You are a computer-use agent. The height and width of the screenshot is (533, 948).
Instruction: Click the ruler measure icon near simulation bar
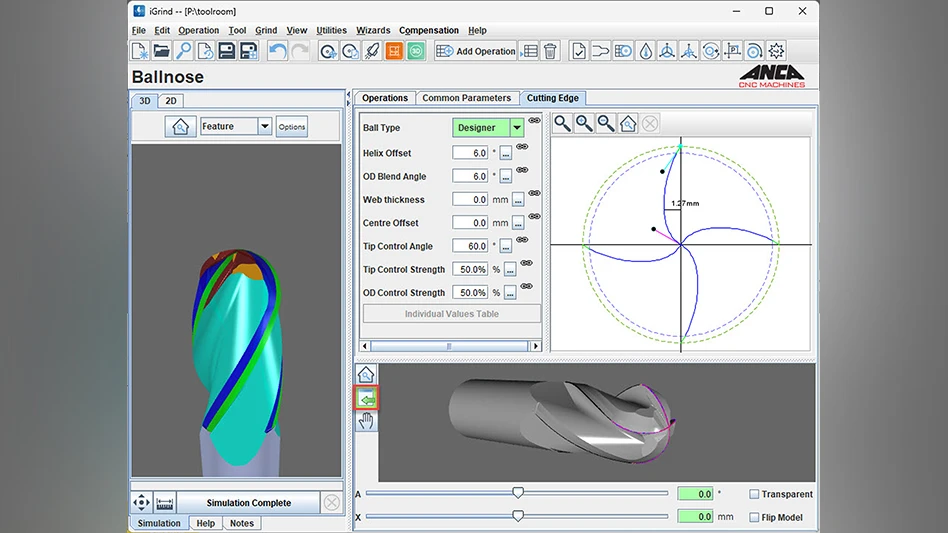[x=165, y=503]
